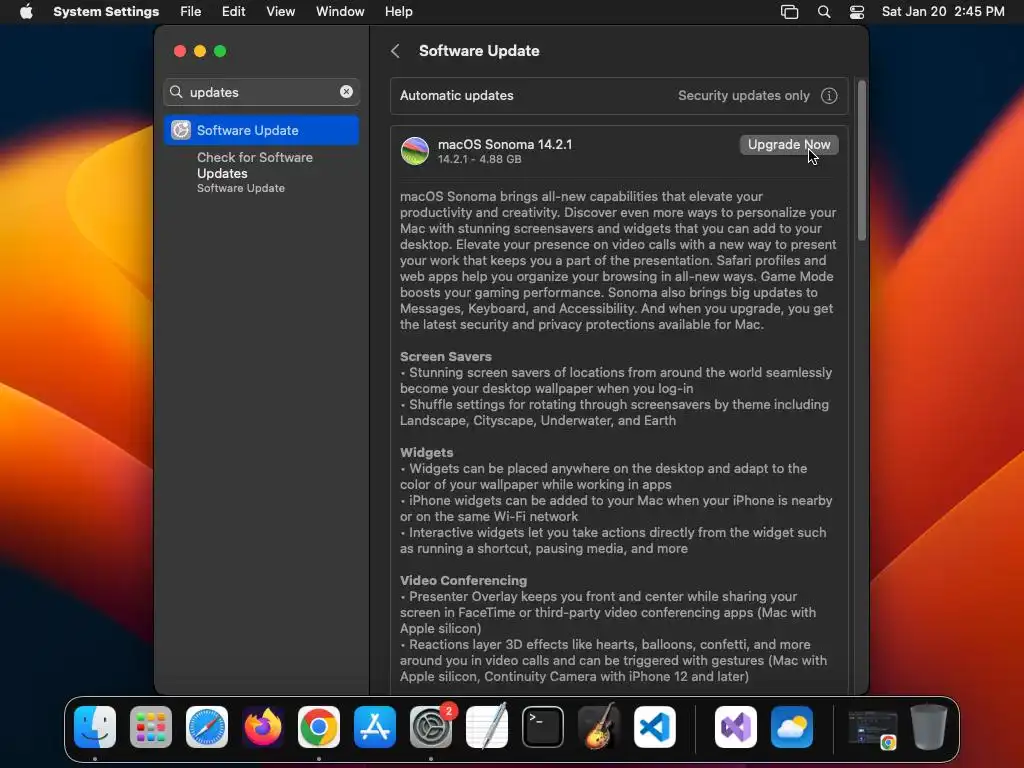Screen dimensions: 1024x768
Task: Select Software Update in sidebar
Action: point(261,130)
